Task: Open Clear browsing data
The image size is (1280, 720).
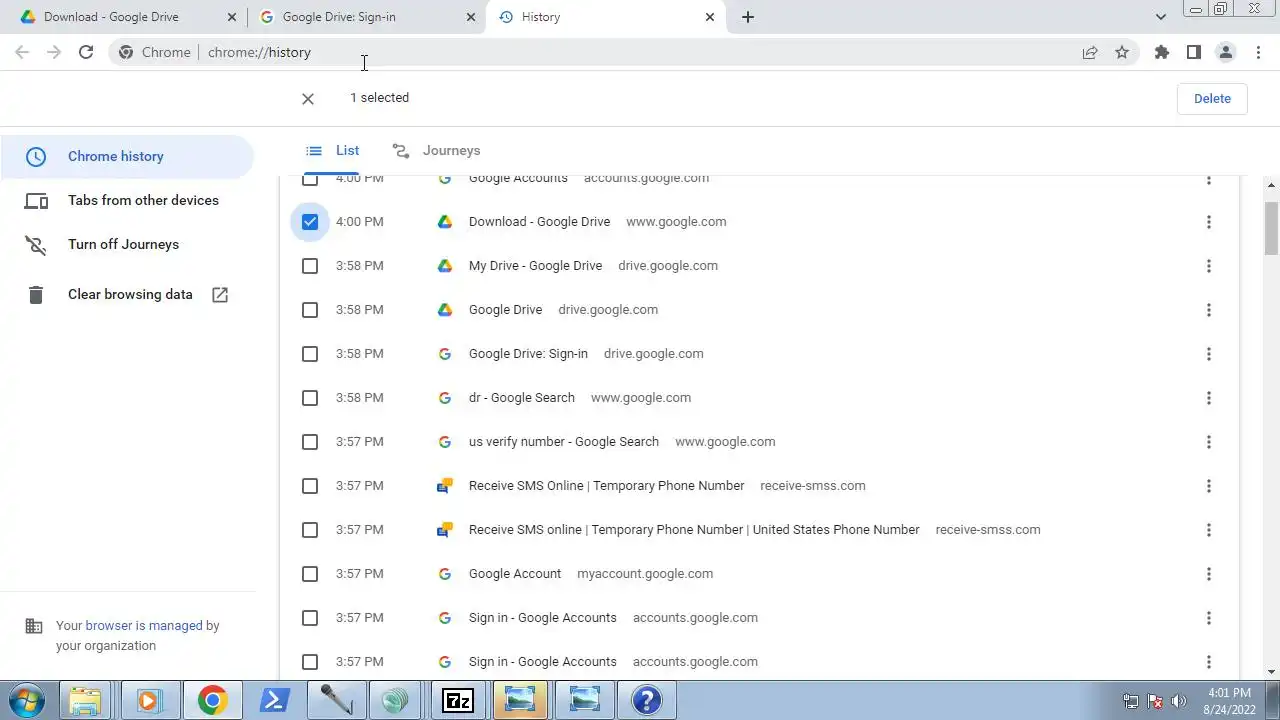Action: [x=127, y=295]
